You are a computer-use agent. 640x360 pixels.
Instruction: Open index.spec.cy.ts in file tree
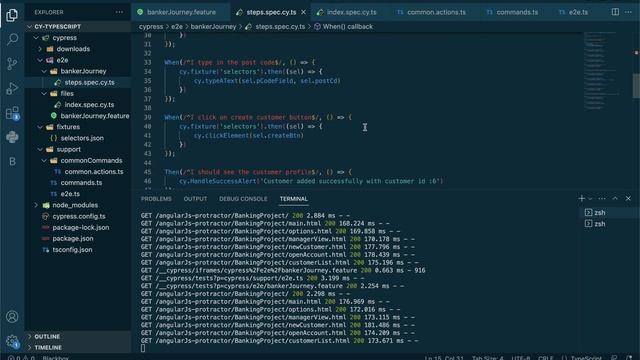click(78, 104)
